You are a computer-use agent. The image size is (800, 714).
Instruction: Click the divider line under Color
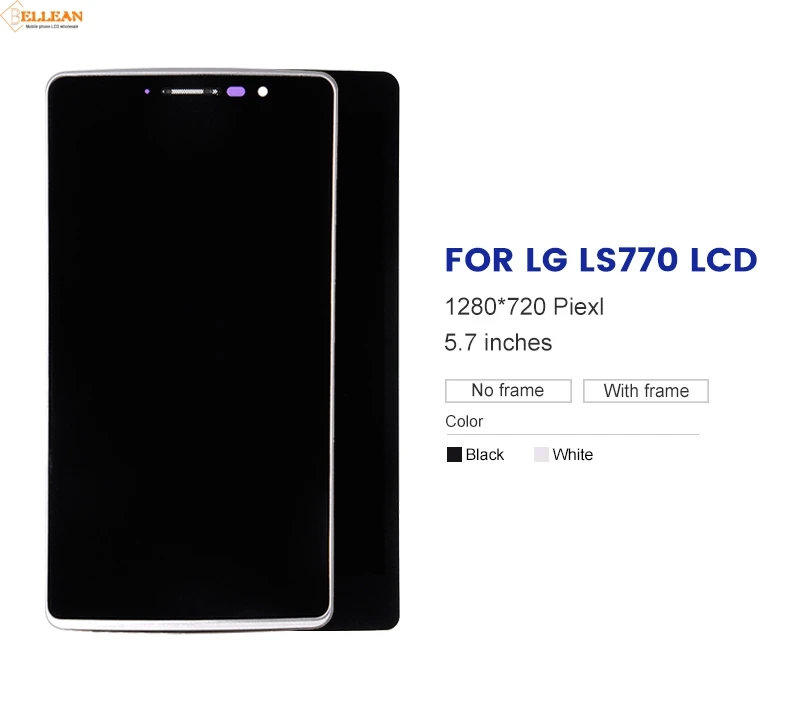click(572, 435)
